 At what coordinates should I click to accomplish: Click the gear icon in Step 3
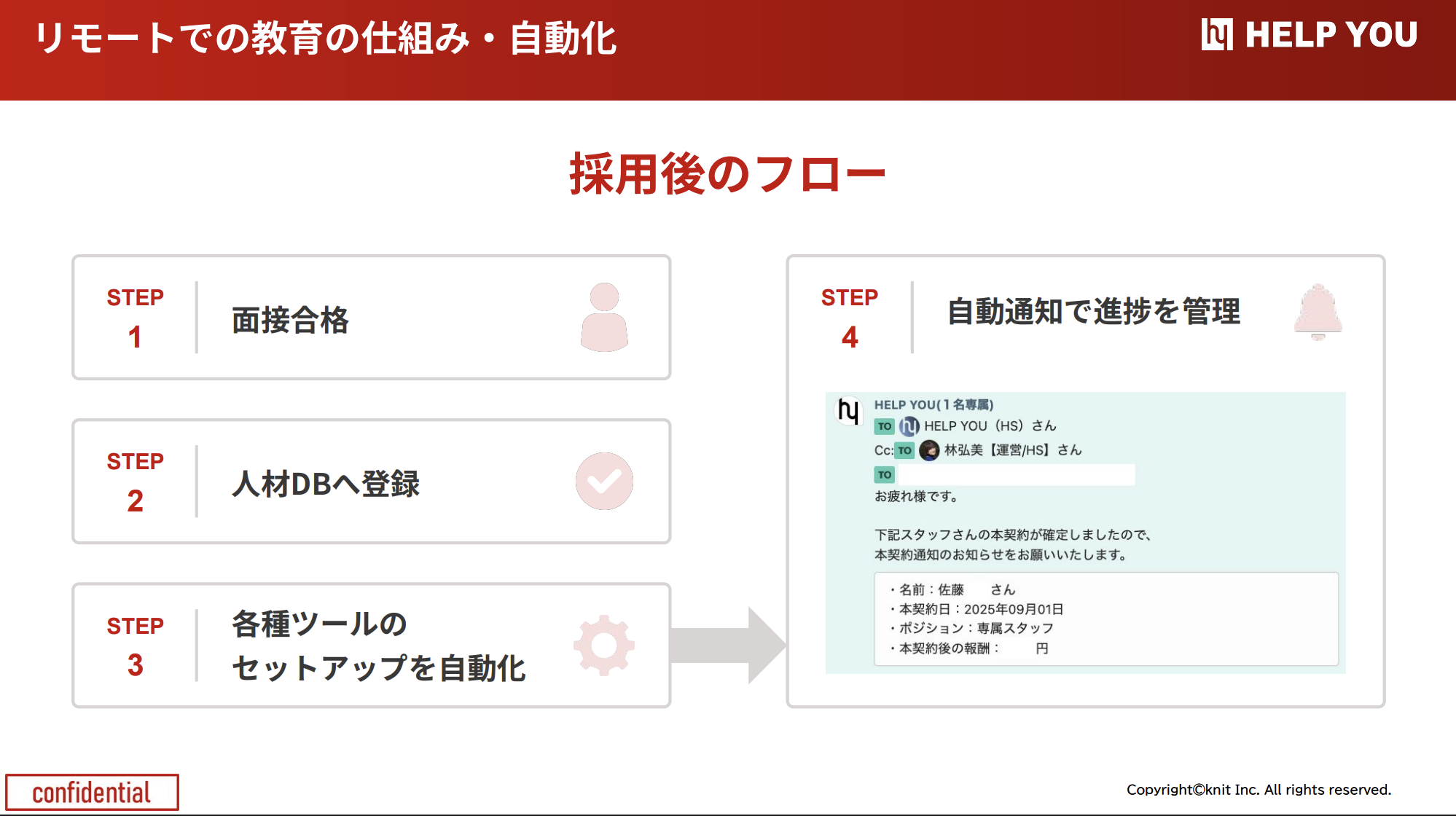pyautogui.click(x=604, y=646)
